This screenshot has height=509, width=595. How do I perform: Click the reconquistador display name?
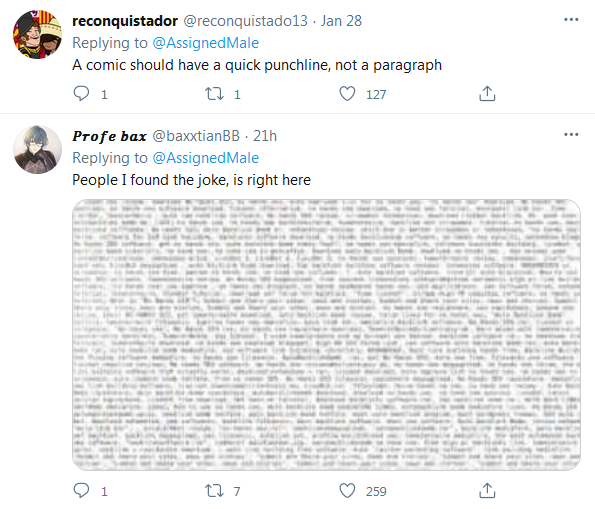(x=125, y=21)
